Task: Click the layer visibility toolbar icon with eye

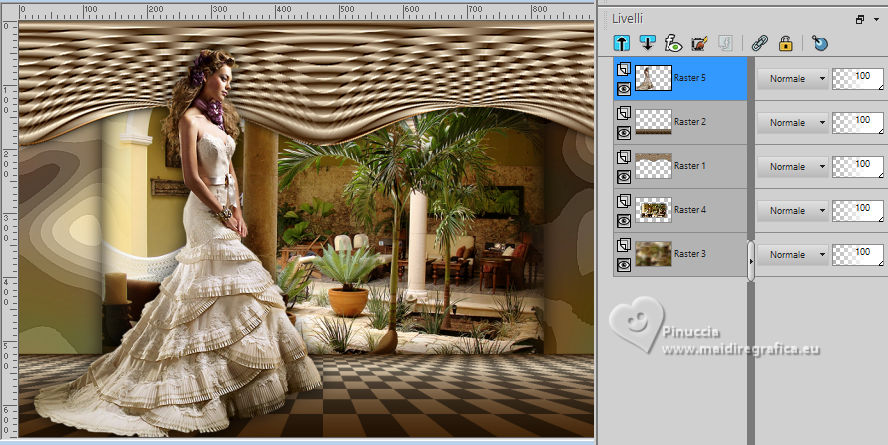Action: 673,43
